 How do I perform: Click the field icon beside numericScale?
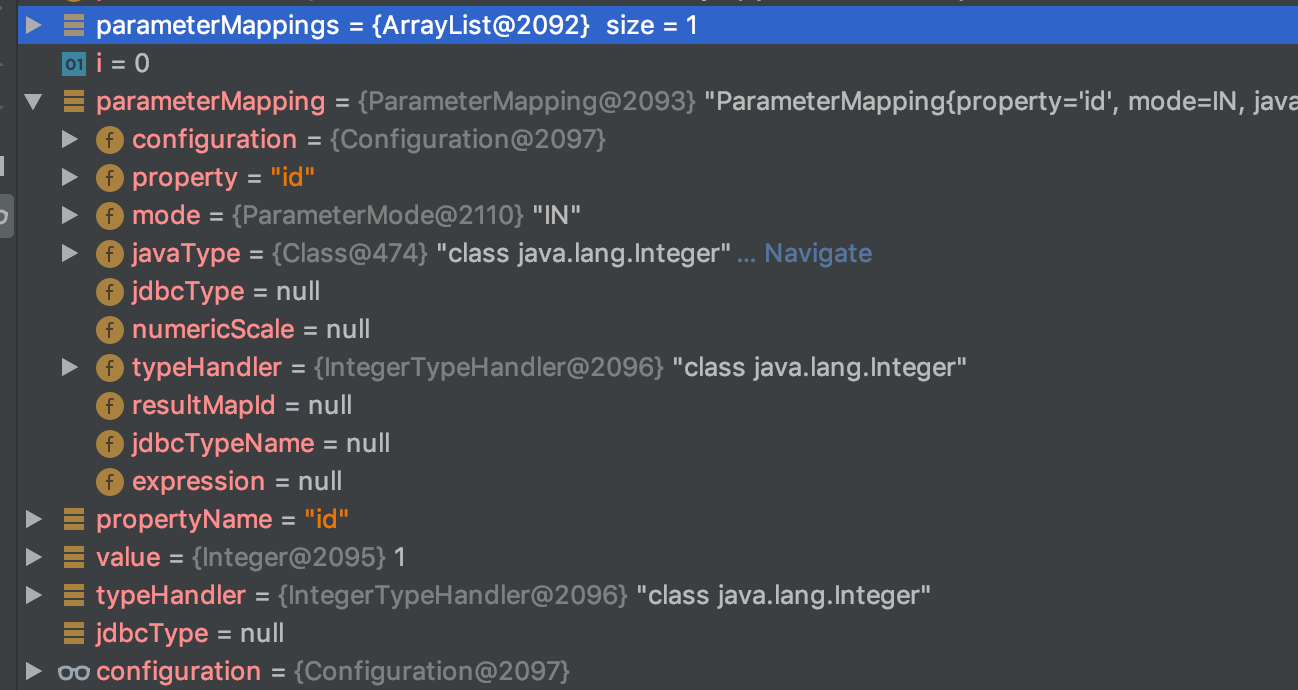coord(109,330)
